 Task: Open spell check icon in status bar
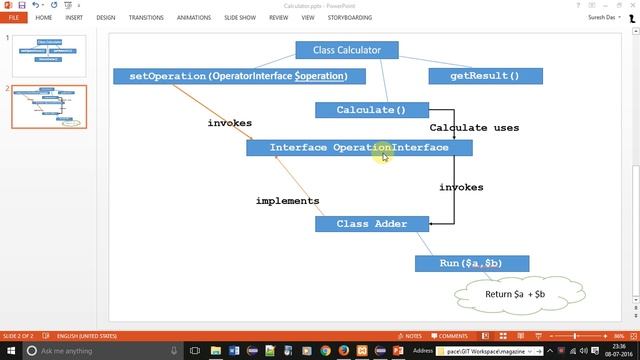(x=45, y=336)
